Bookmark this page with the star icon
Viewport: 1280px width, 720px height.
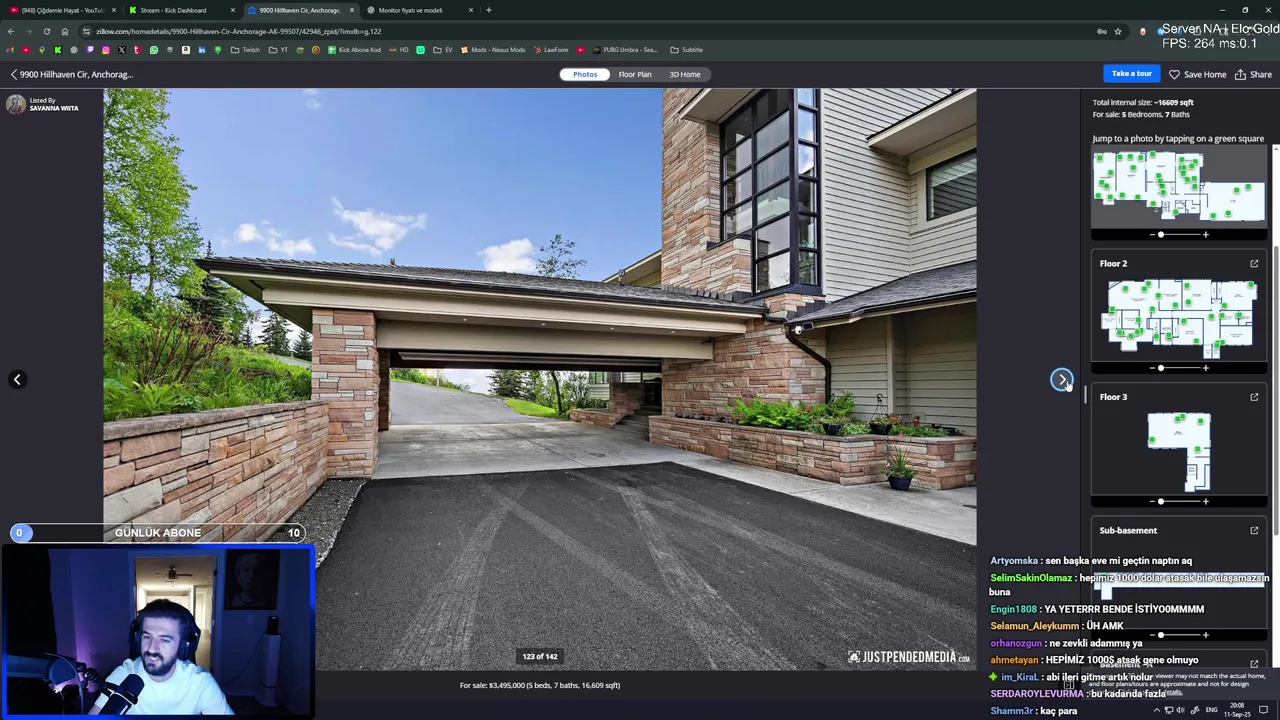pyautogui.click(x=1118, y=31)
